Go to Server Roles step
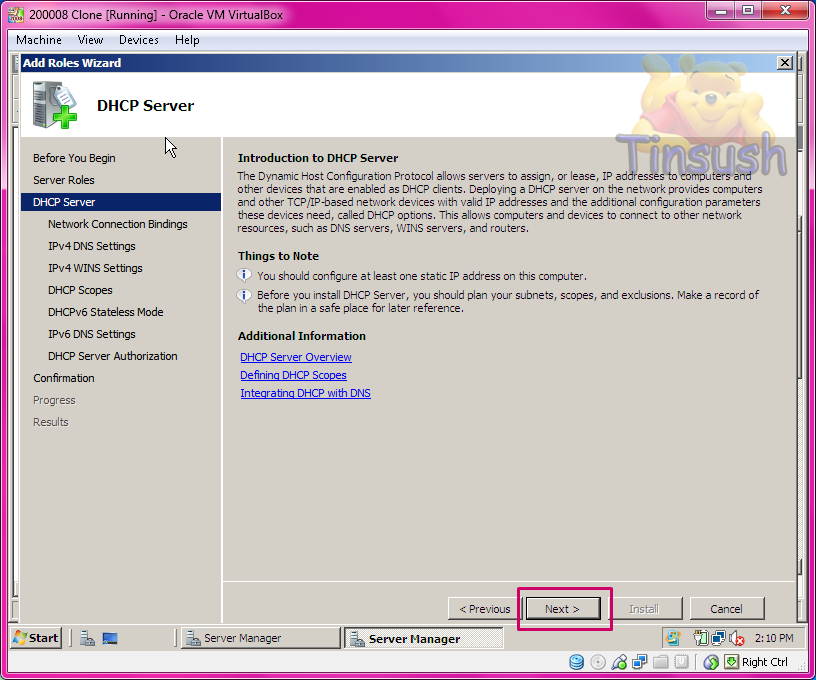Viewport: 816px width, 680px height. 64,180
